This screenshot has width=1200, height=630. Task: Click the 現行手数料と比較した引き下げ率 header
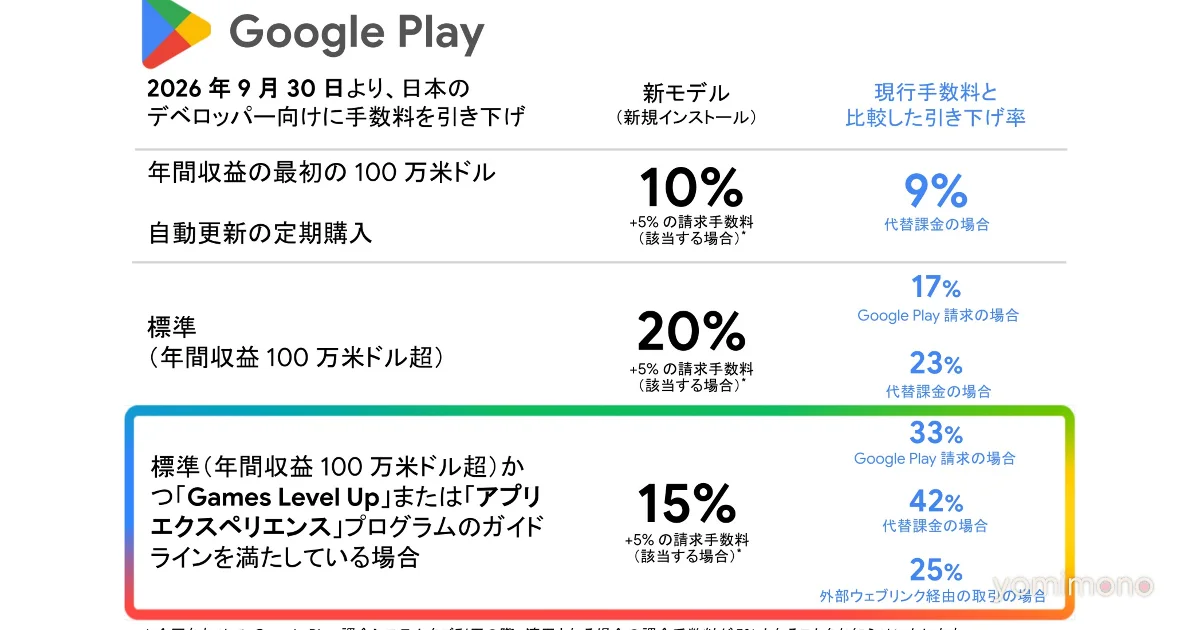coord(935,105)
